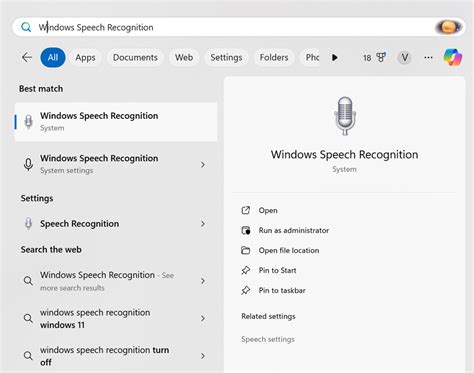Click the Windows Speech Recognition title in details pane
Image resolution: width=474 pixels, height=373 pixels.
click(x=344, y=155)
